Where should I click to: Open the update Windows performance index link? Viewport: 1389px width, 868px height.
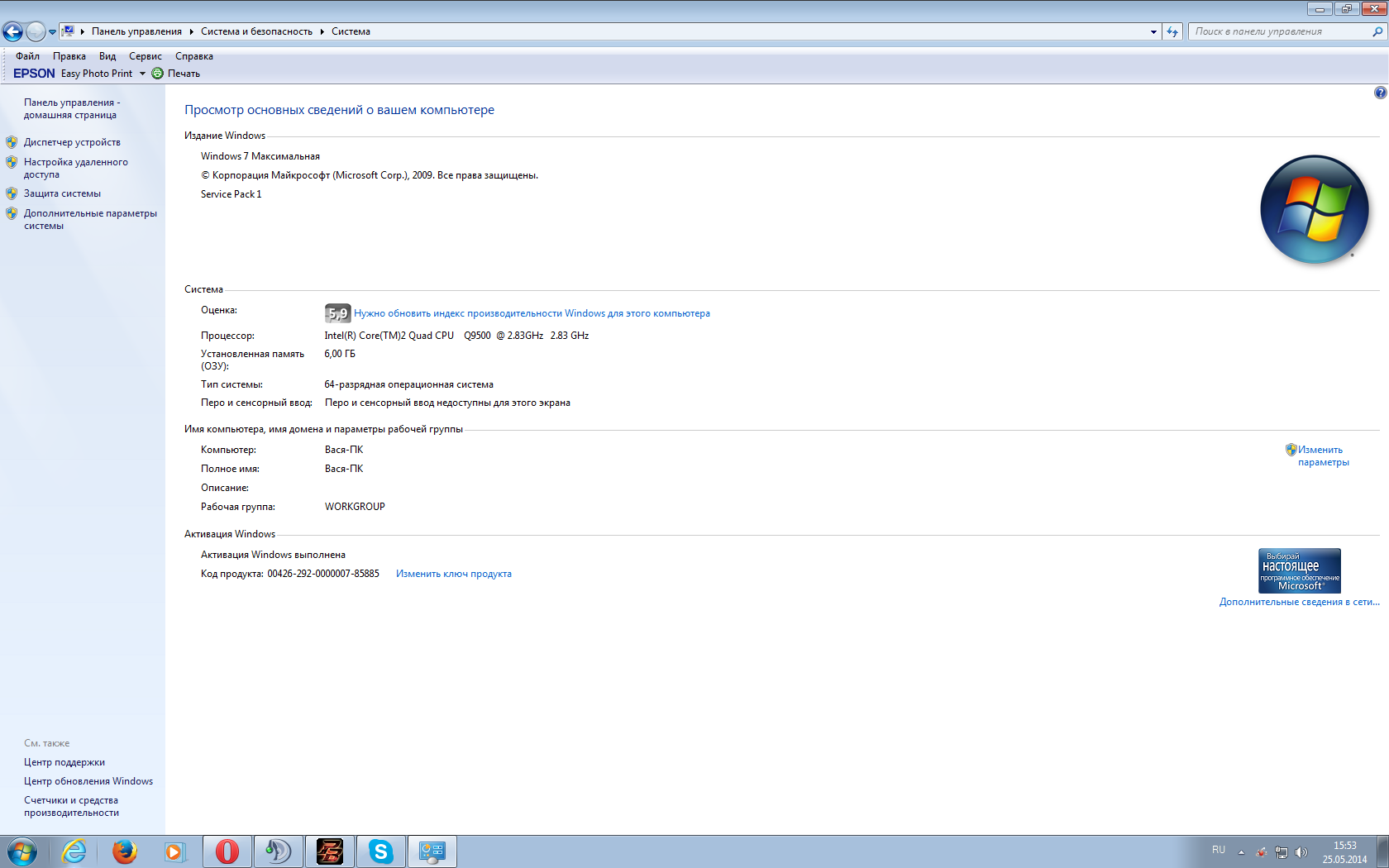click(x=532, y=313)
